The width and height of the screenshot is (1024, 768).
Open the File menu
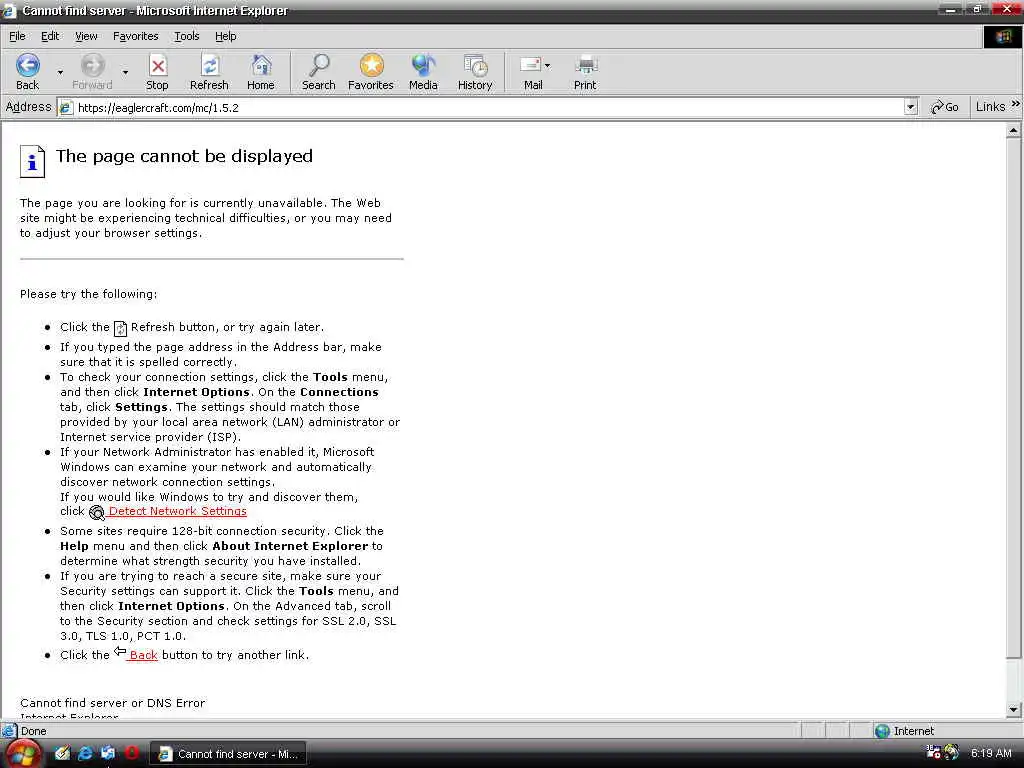tap(17, 37)
